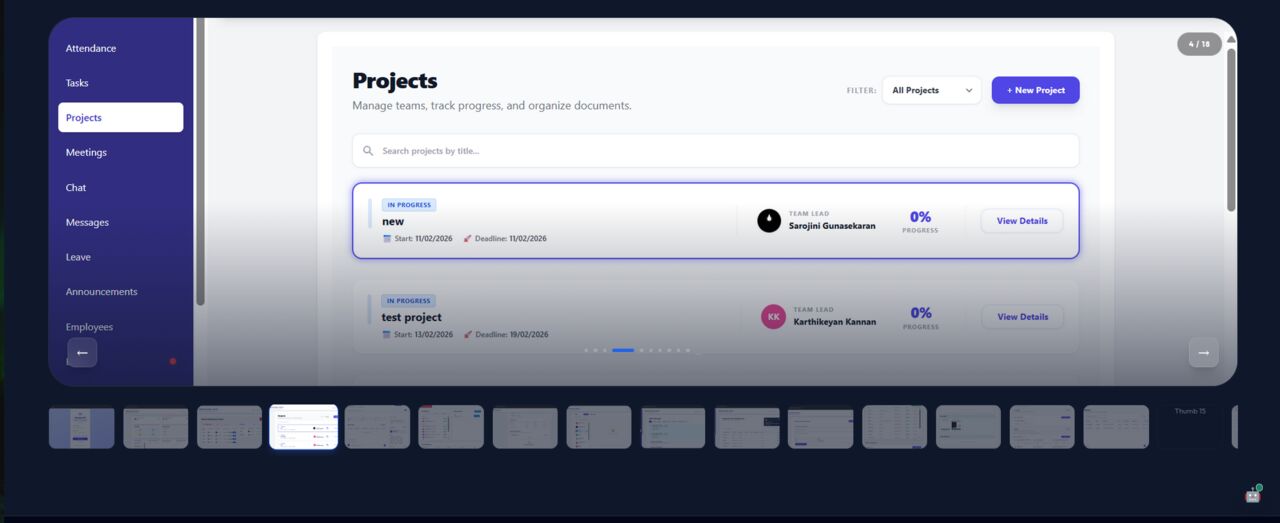1280x523 pixels.
Task: Open the Thumb 15 thumbnail
Action: [x=1190, y=427]
